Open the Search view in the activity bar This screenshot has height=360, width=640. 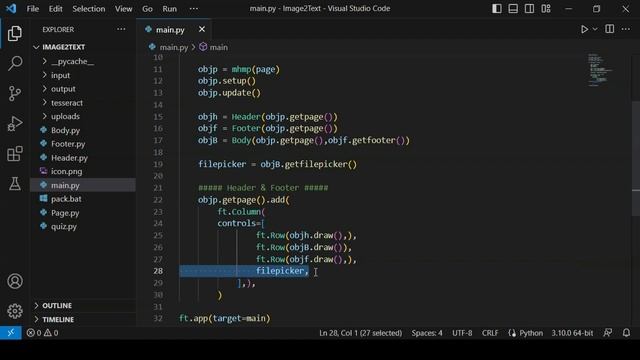pyautogui.click(x=15, y=63)
